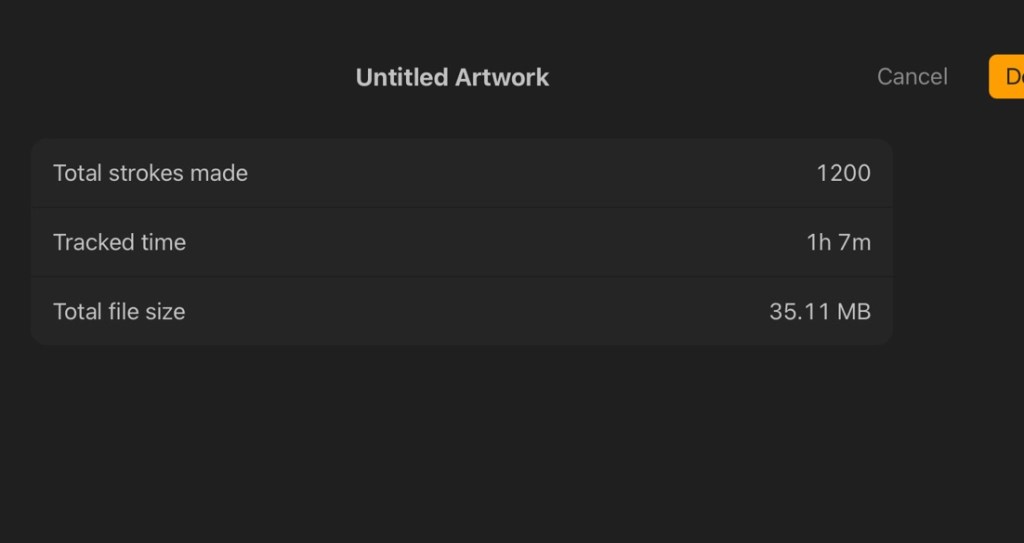
Task: Tap the 35.11 number
Action: pyautogui.click(x=799, y=311)
